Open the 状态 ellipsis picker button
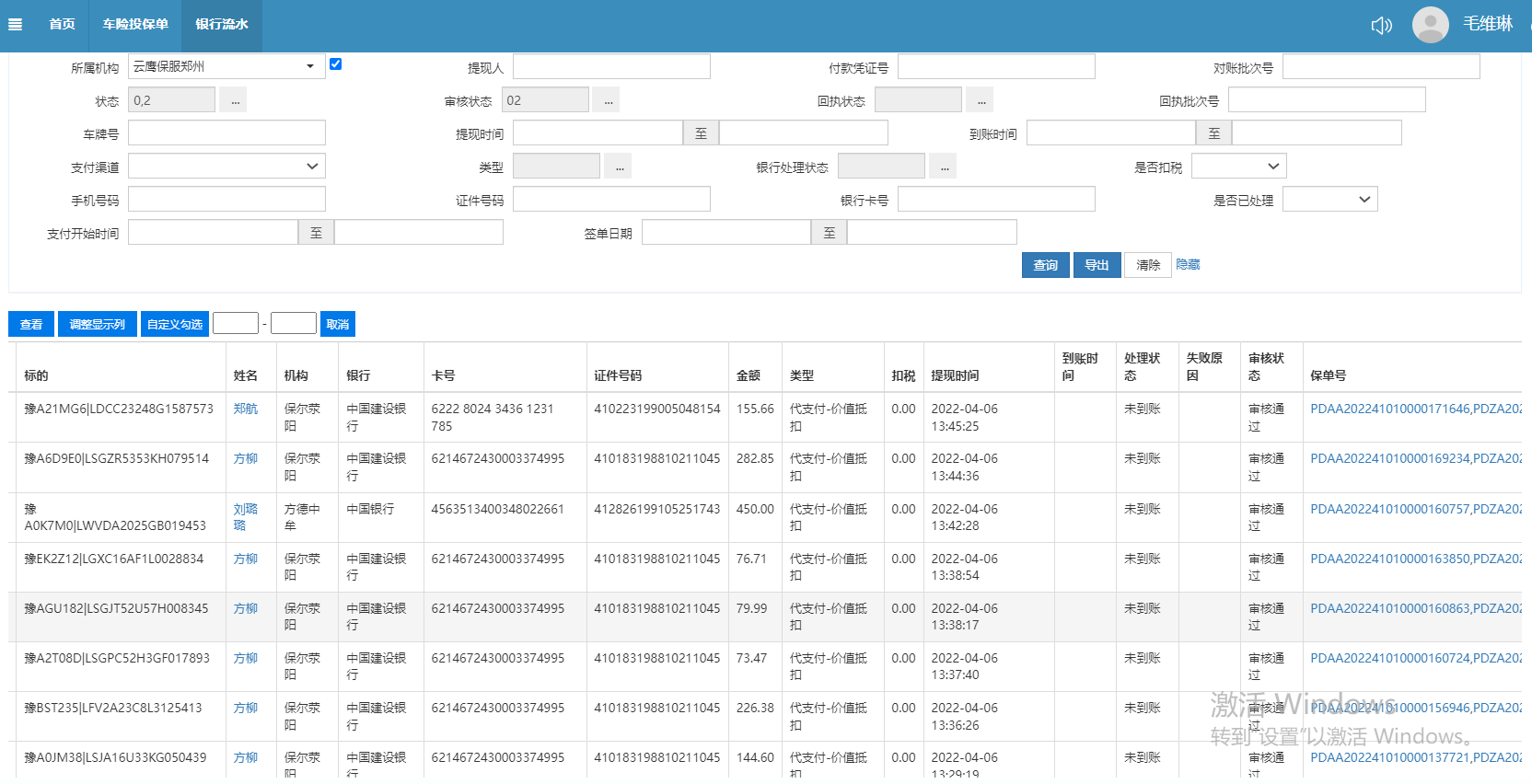The width and height of the screenshot is (1532, 784). click(234, 100)
